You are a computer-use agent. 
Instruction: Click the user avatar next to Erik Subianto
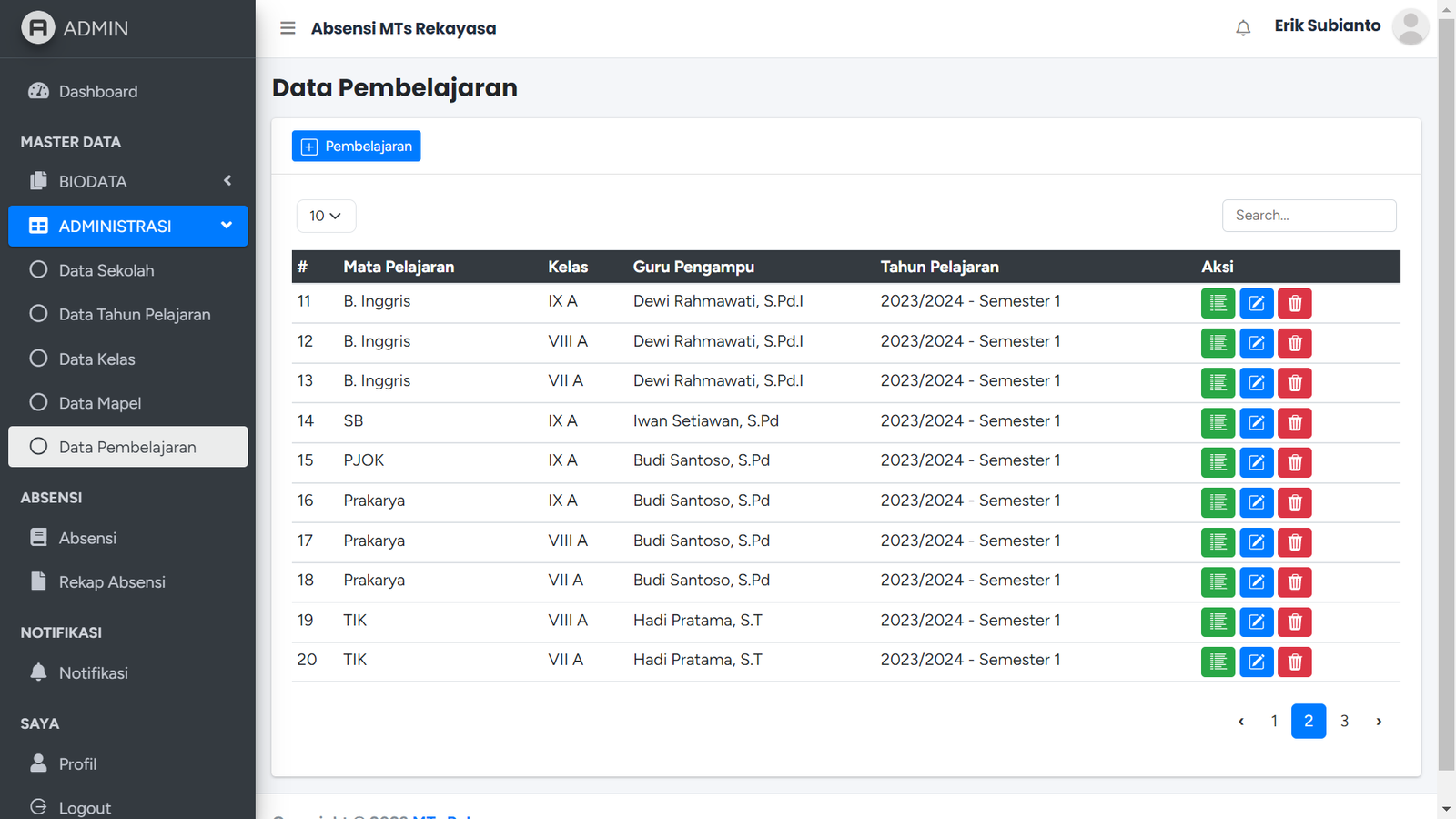click(1410, 27)
